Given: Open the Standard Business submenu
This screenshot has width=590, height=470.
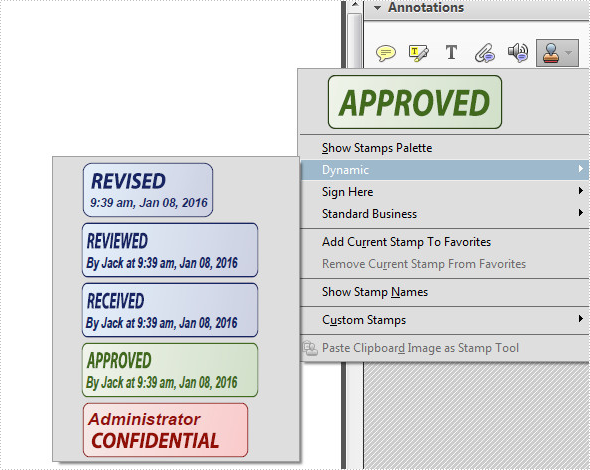Looking at the screenshot, I should (444, 214).
